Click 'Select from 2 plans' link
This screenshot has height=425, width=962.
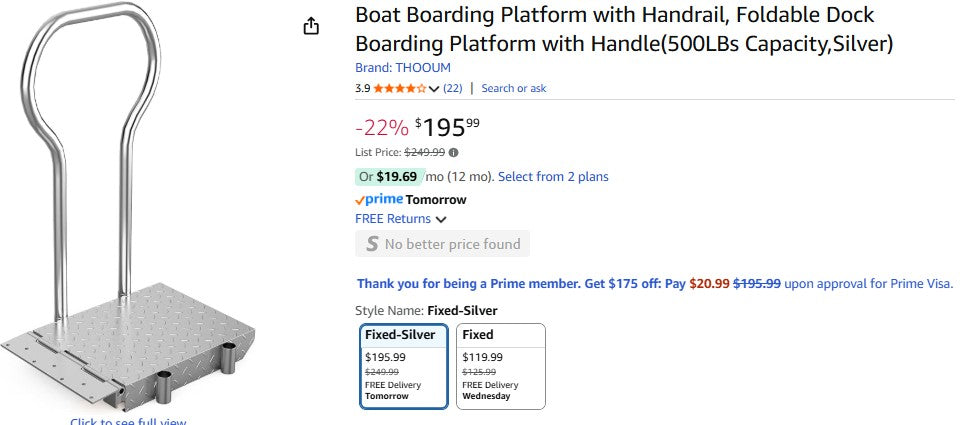[553, 177]
